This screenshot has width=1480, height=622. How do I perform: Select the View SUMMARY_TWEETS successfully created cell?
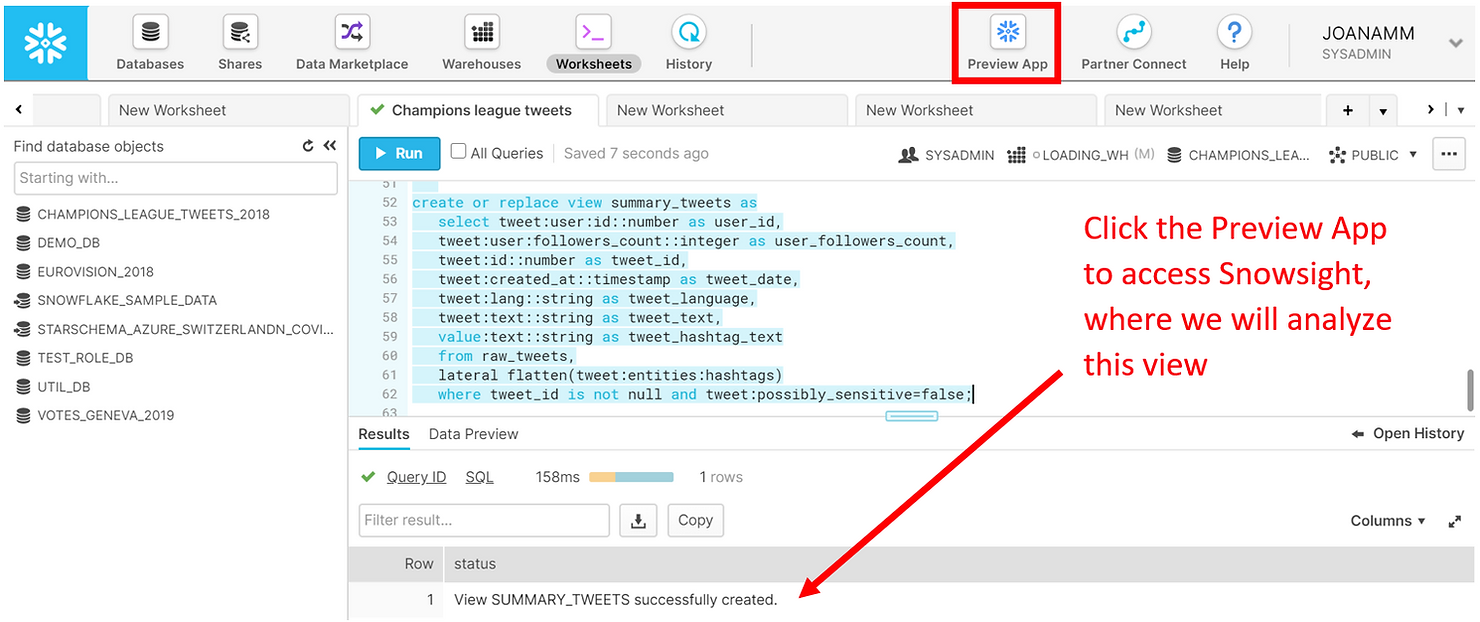point(616,600)
